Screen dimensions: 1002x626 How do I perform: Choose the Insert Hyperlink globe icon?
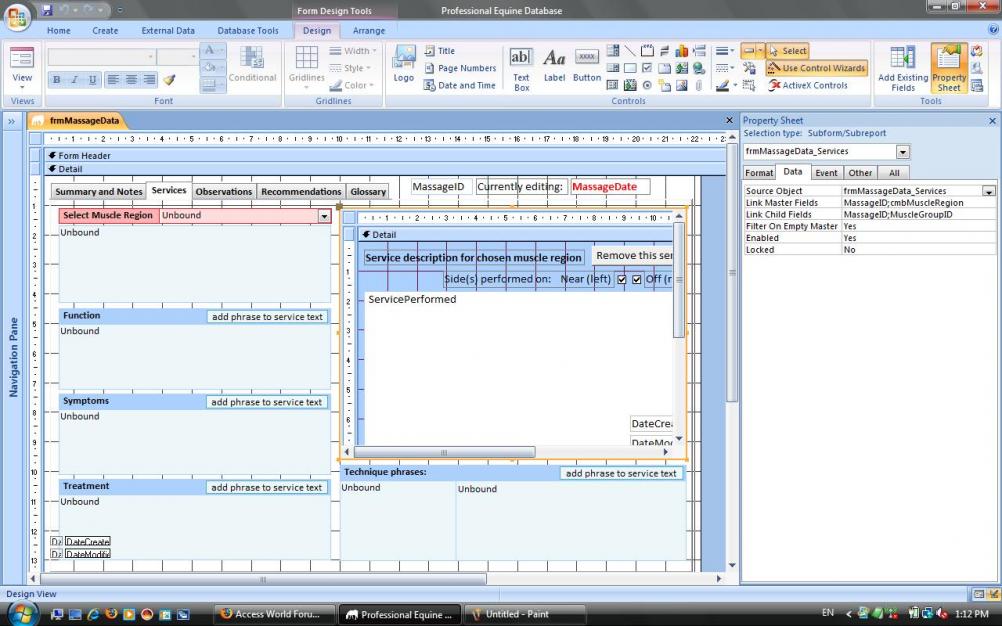tap(699, 68)
